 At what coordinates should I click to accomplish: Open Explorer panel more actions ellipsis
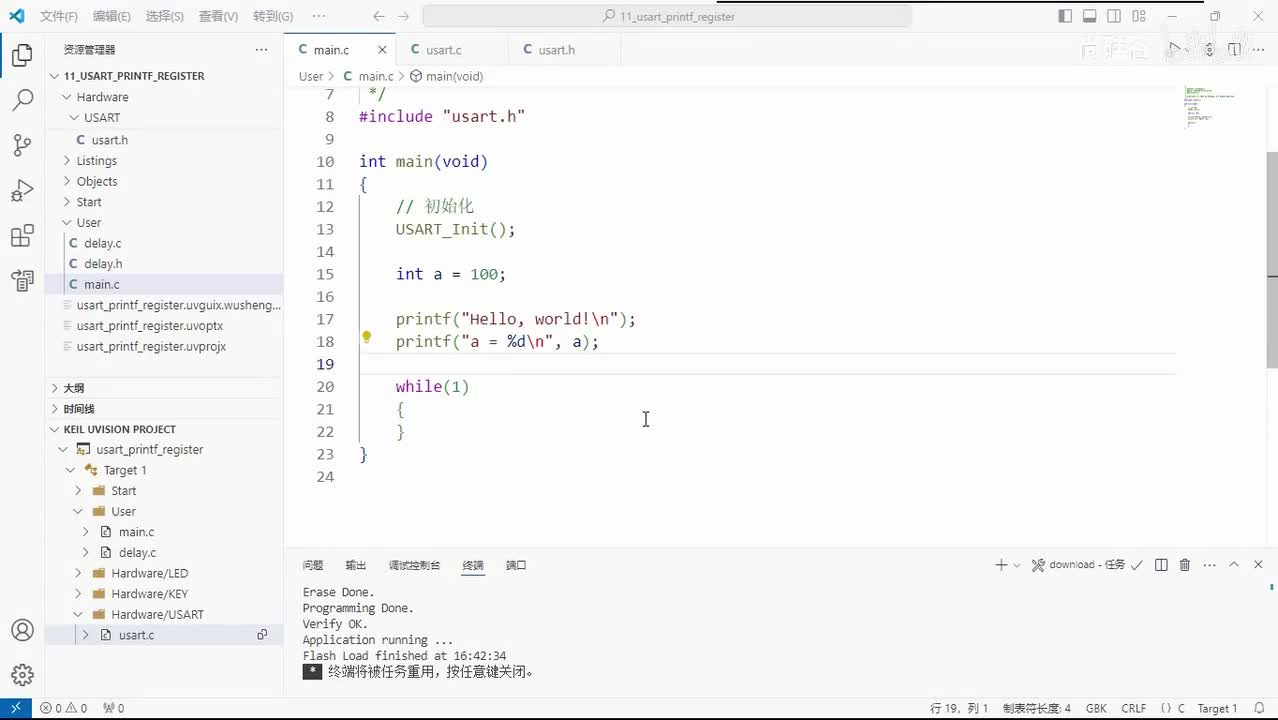pyautogui.click(x=261, y=49)
